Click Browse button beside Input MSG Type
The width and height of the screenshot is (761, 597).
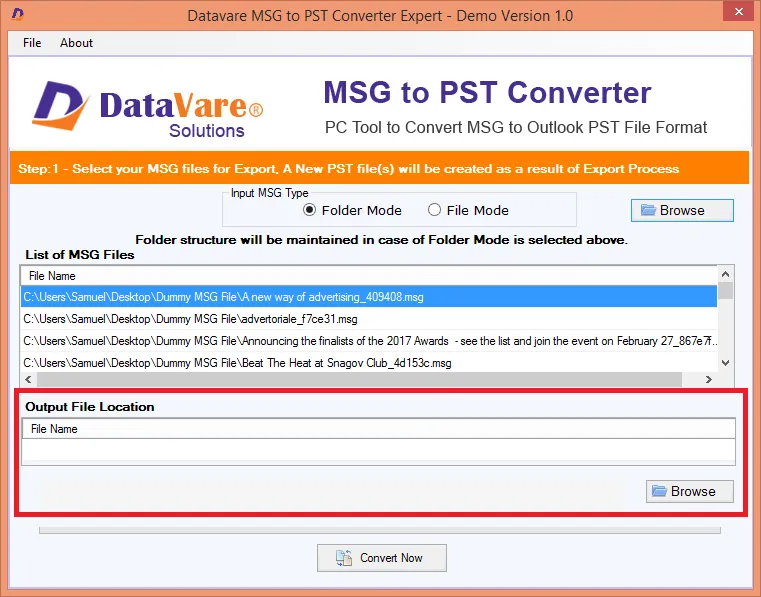point(682,210)
